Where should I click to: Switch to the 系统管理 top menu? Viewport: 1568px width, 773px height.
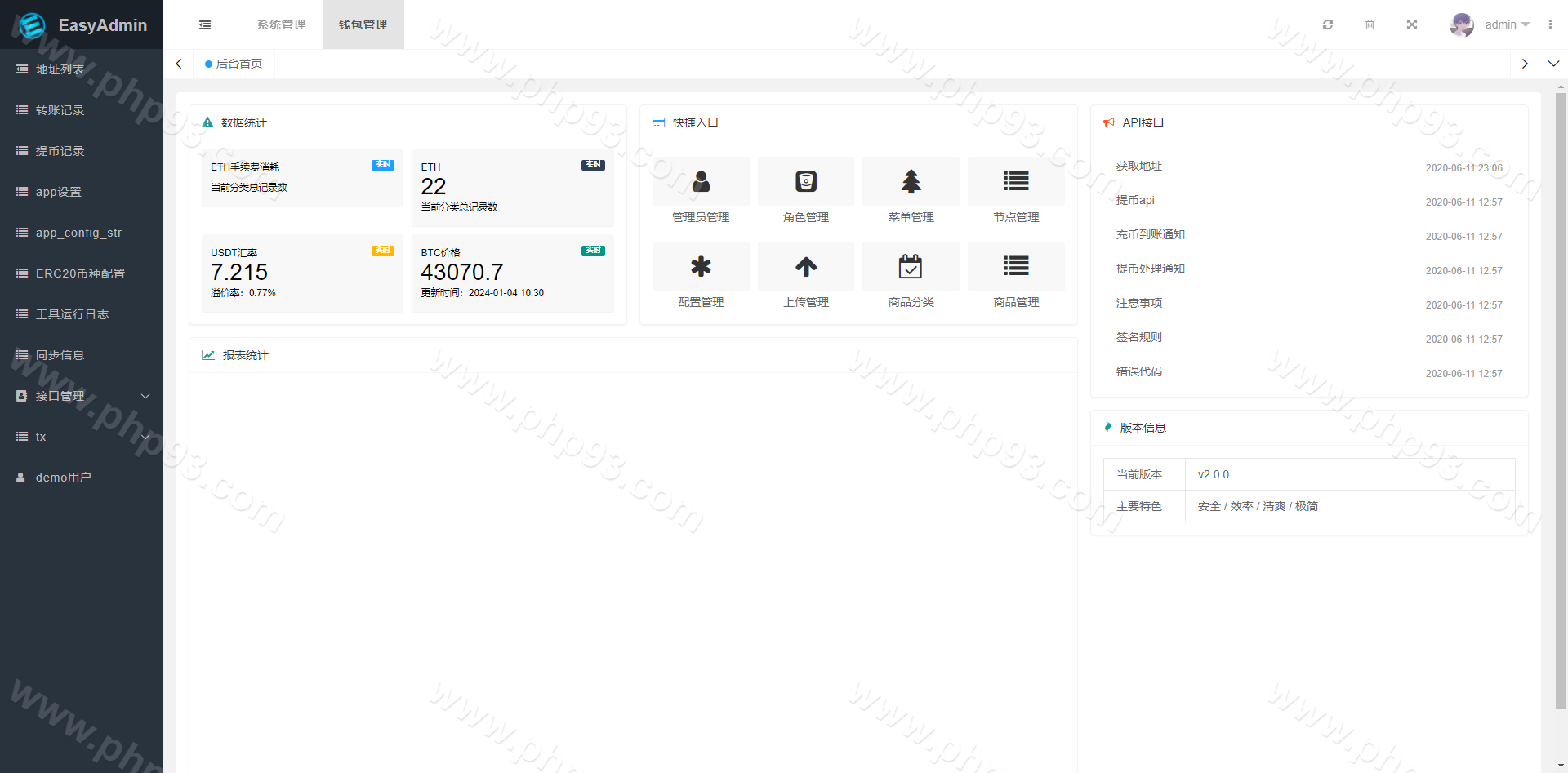pos(281,24)
